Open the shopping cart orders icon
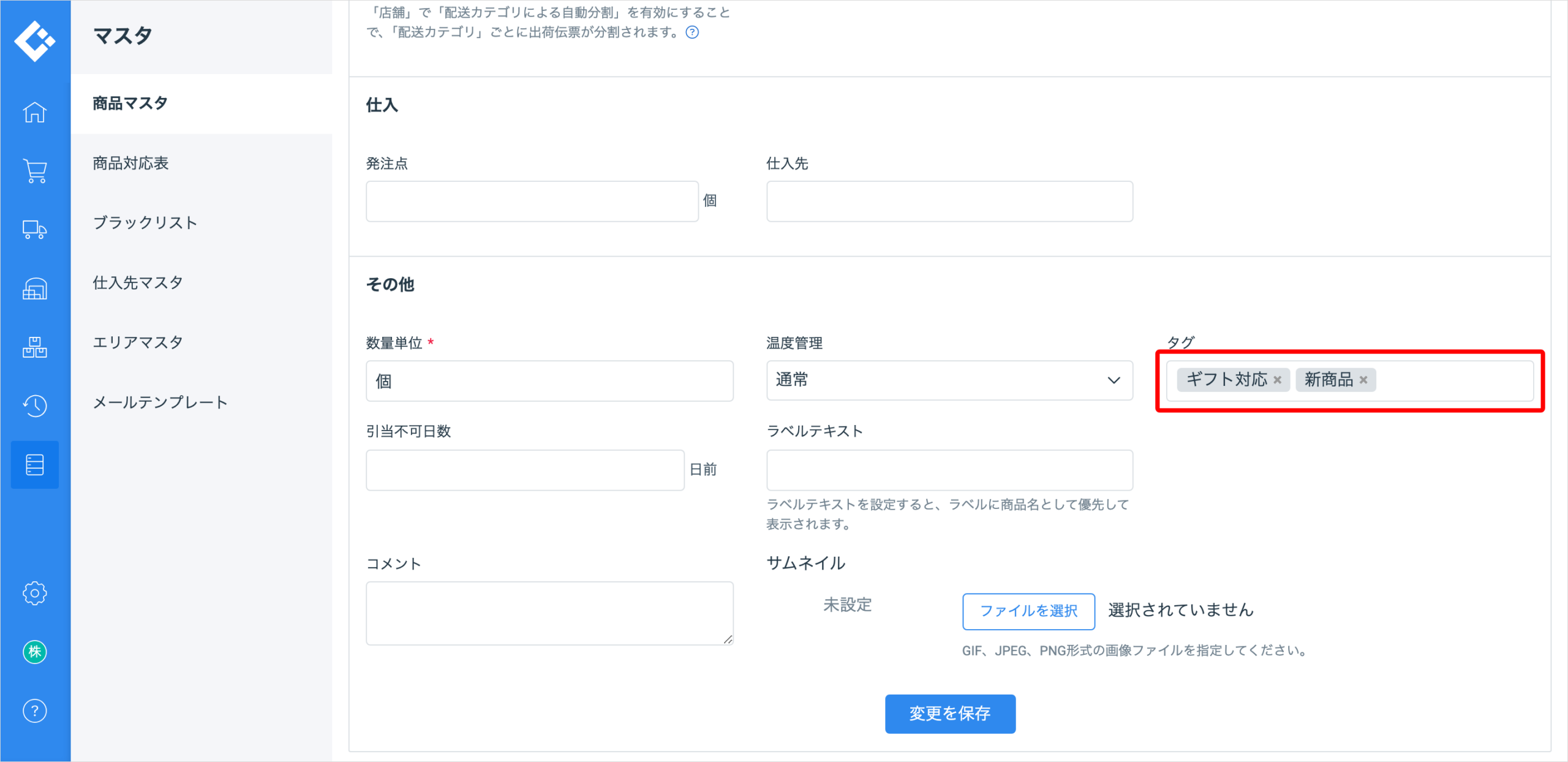 (x=35, y=171)
